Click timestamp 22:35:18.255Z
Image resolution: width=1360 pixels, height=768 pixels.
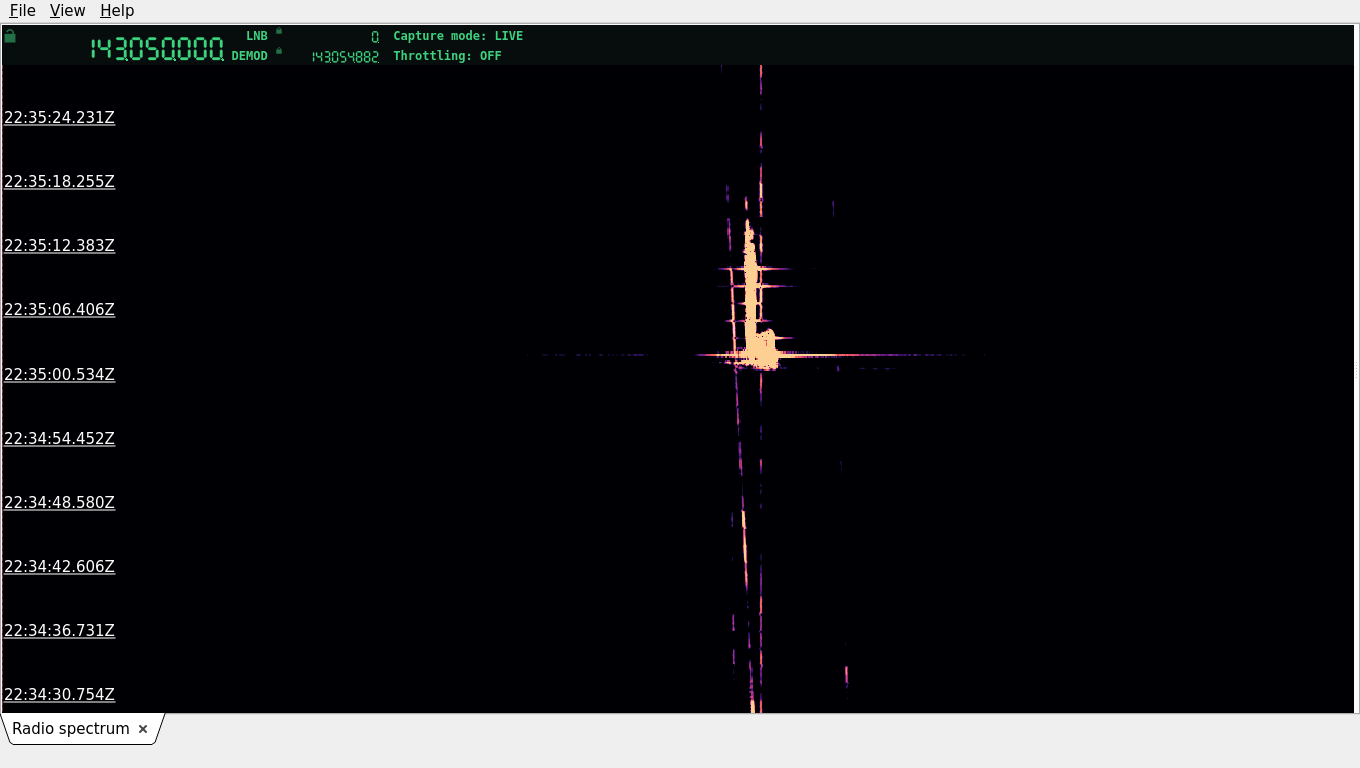59,181
